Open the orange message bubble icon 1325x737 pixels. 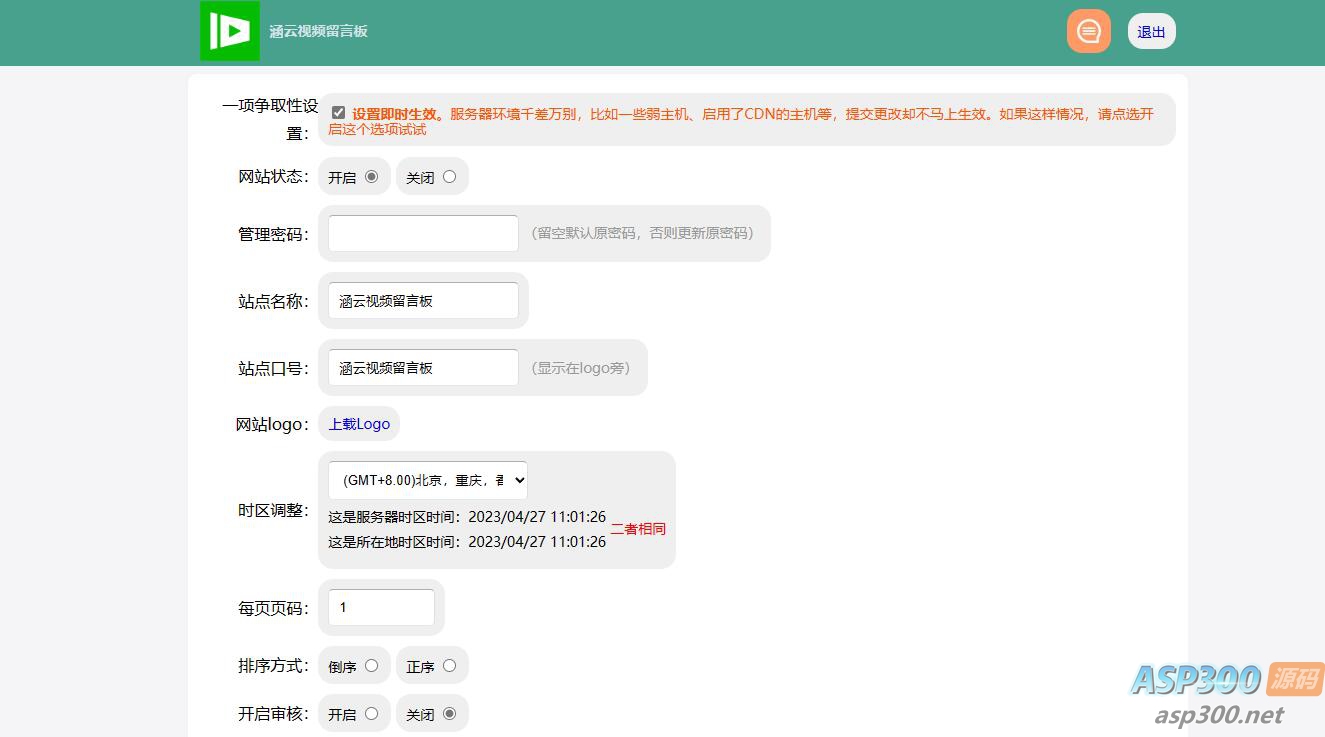click(x=1089, y=31)
